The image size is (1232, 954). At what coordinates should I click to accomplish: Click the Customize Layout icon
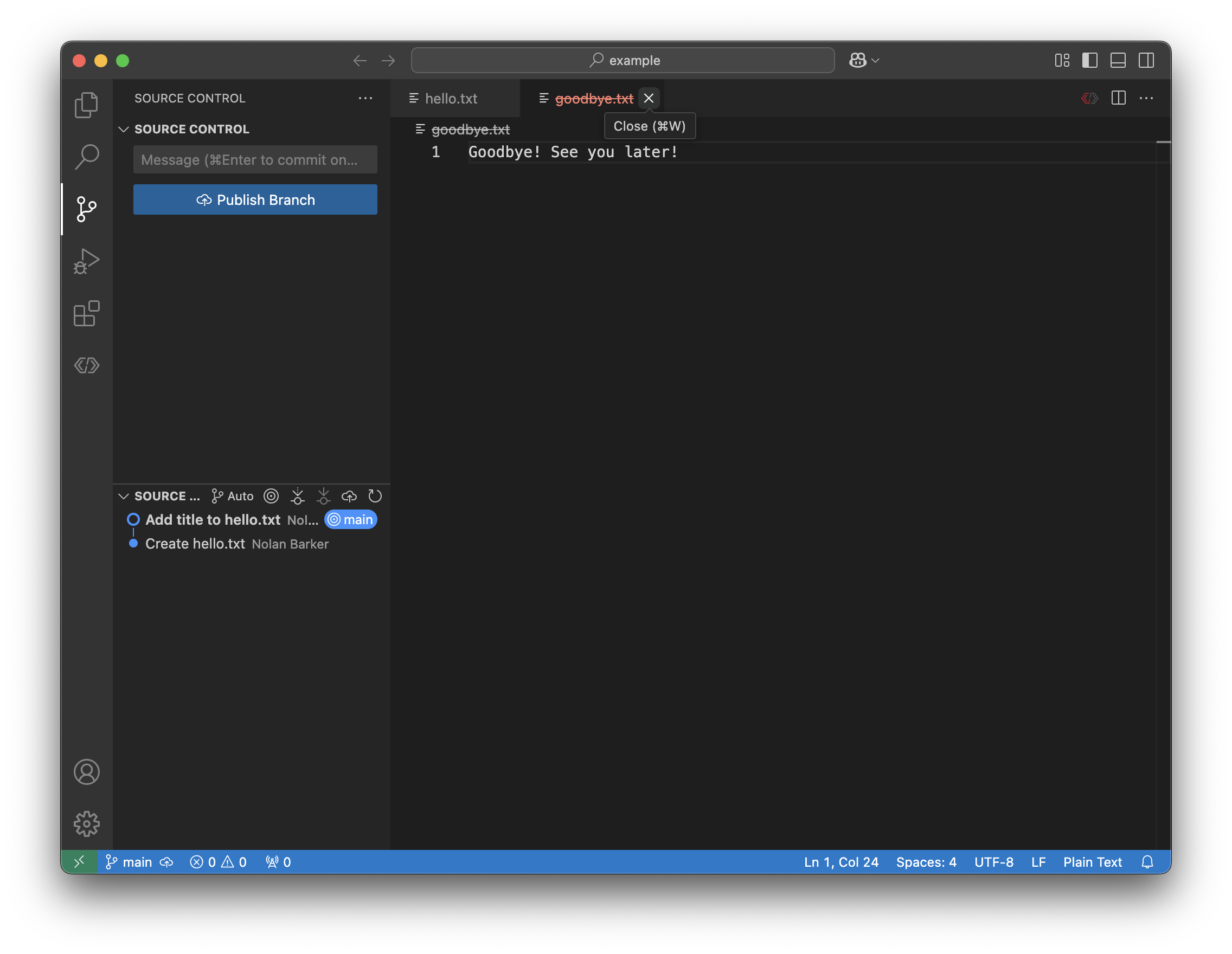(x=1062, y=60)
